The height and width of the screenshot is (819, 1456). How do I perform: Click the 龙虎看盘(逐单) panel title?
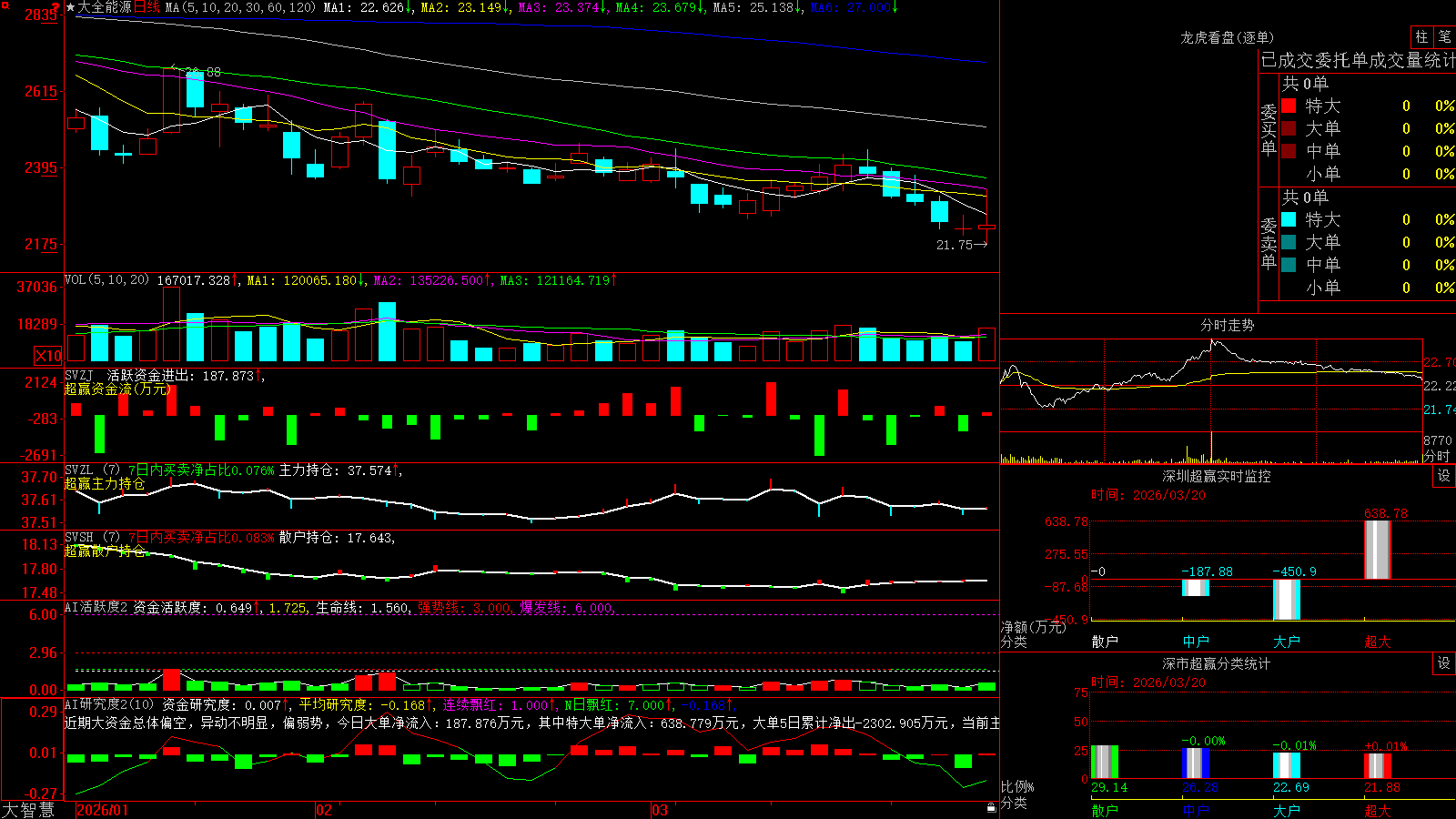1227,37
